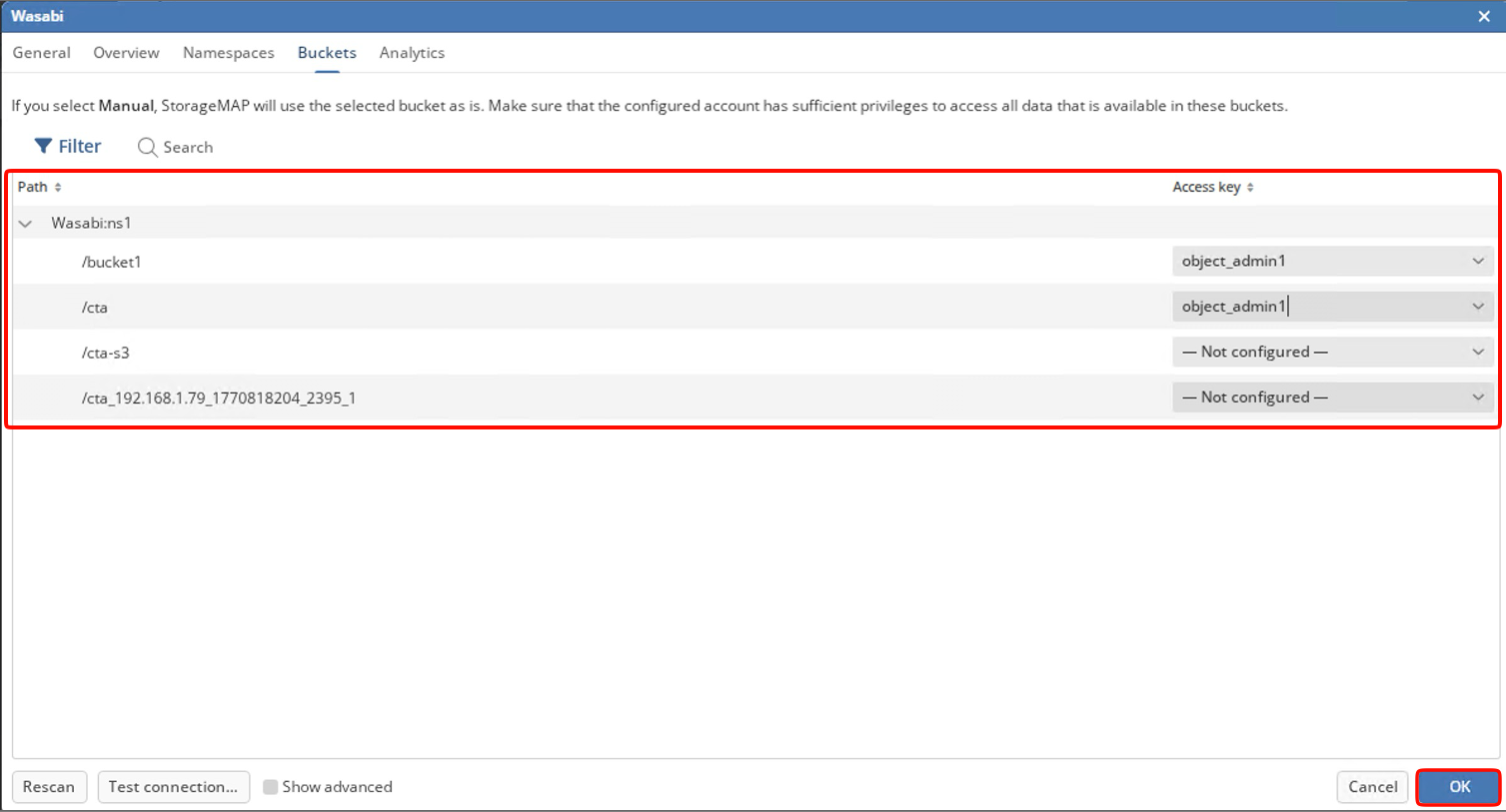Focus the Search input field
1506x812 pixels.
click(x=188, y=147)
